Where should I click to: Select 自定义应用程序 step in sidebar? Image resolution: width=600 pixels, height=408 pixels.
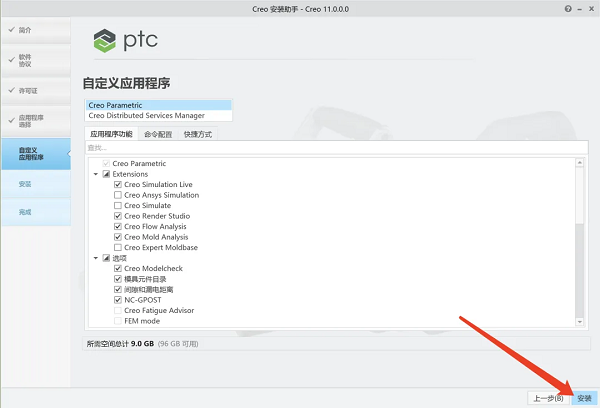(36, 154)
